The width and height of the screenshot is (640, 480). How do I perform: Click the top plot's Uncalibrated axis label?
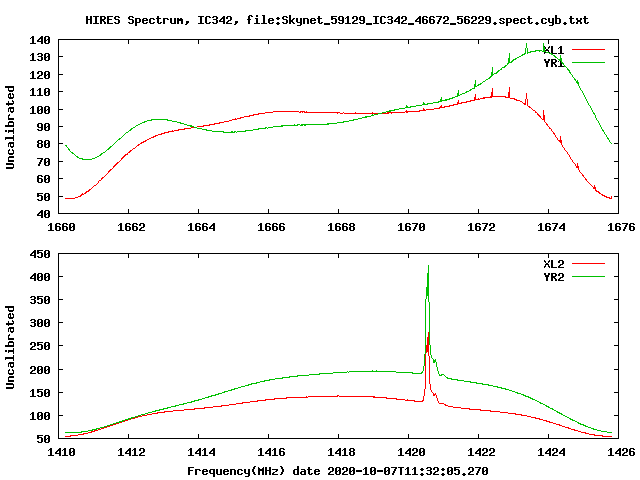[x=10, y=127]
